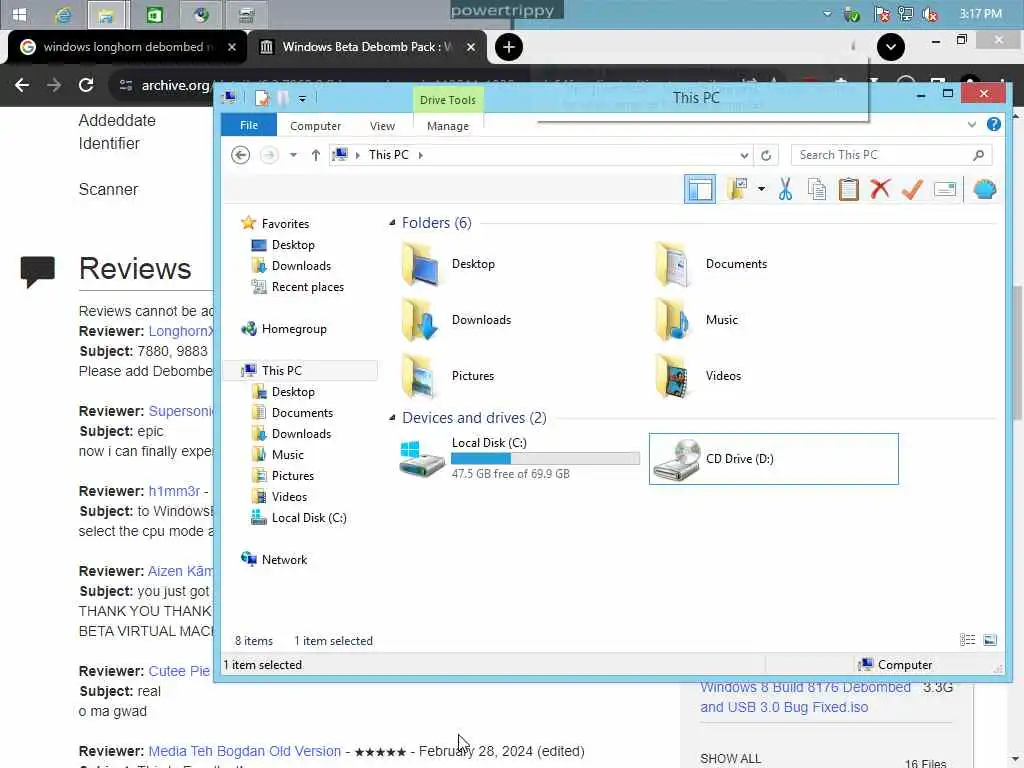Open the browser tab search dropdown
The height and width of the screenshot is (768, 1024).
click(891, 47)
